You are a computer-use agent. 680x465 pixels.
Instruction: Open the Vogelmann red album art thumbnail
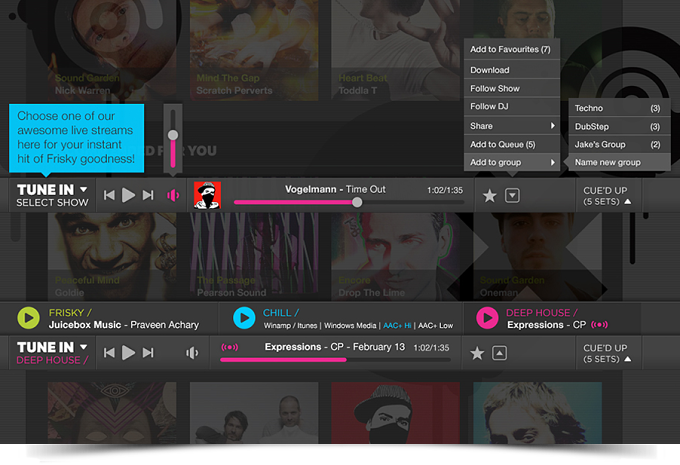point(207,195)
